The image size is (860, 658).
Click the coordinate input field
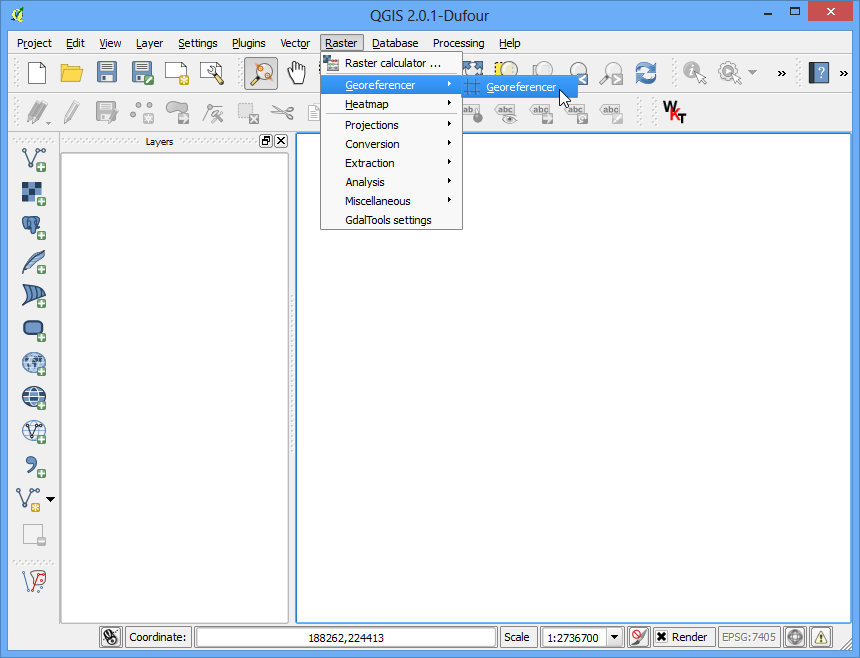point(346,637)
